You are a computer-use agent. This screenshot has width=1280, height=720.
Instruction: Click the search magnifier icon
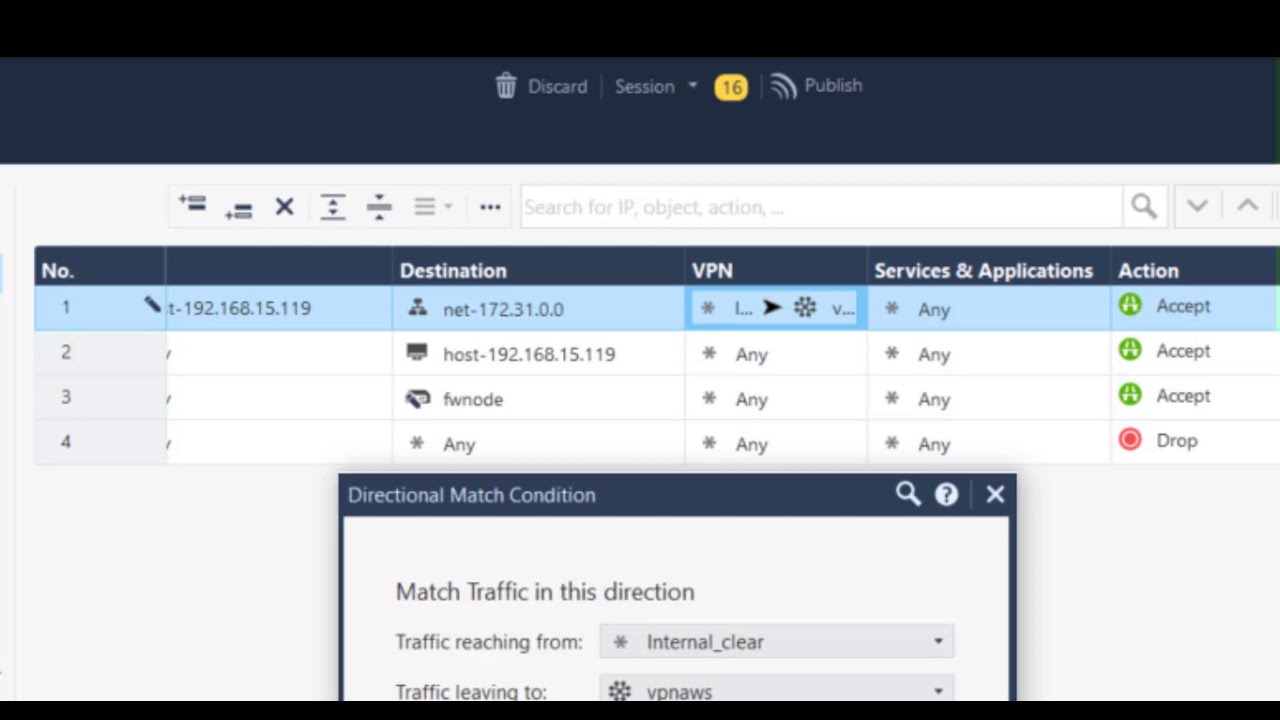click(1144, 207)
